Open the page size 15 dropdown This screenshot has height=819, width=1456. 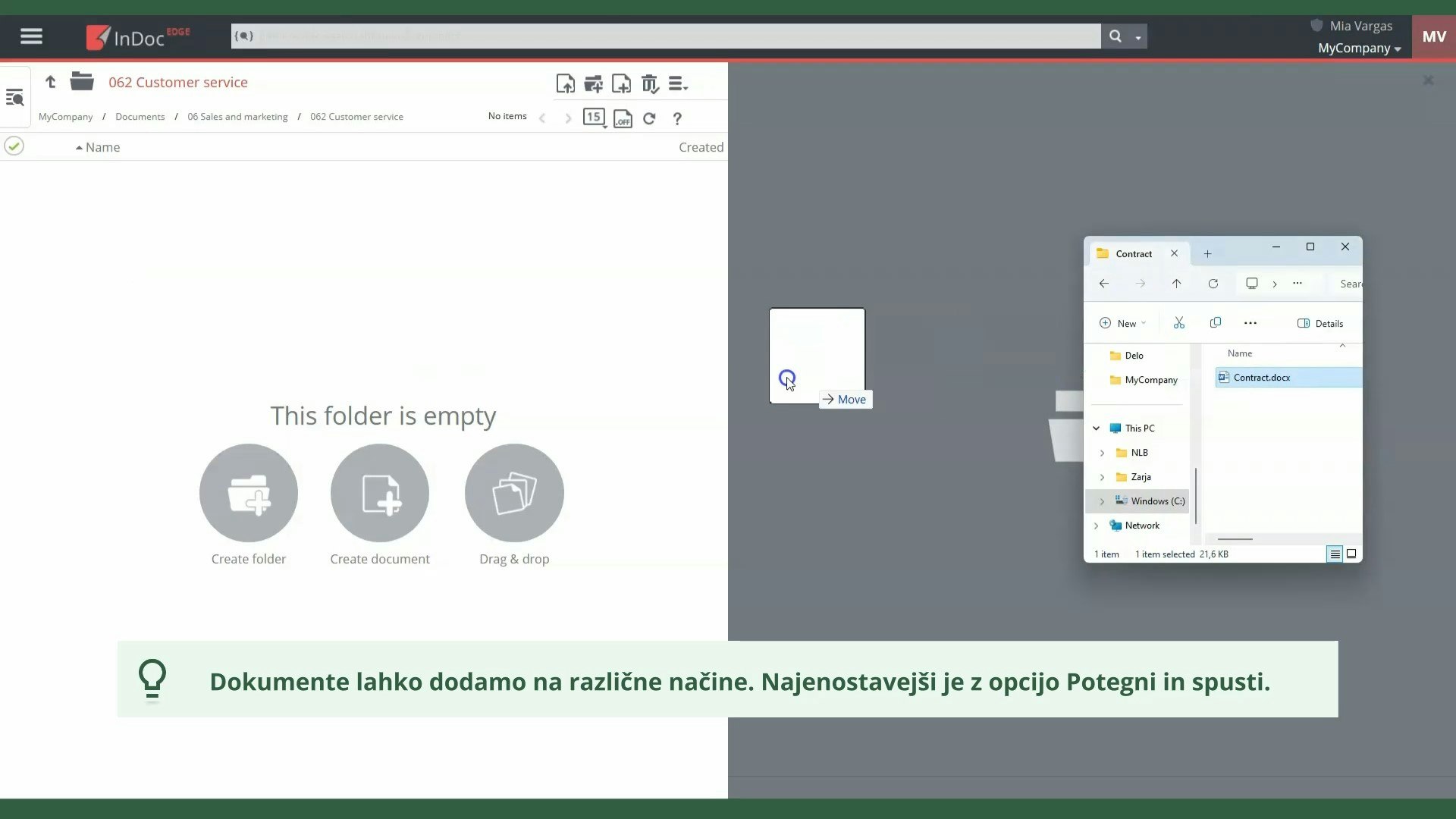[x=594, y=117]
